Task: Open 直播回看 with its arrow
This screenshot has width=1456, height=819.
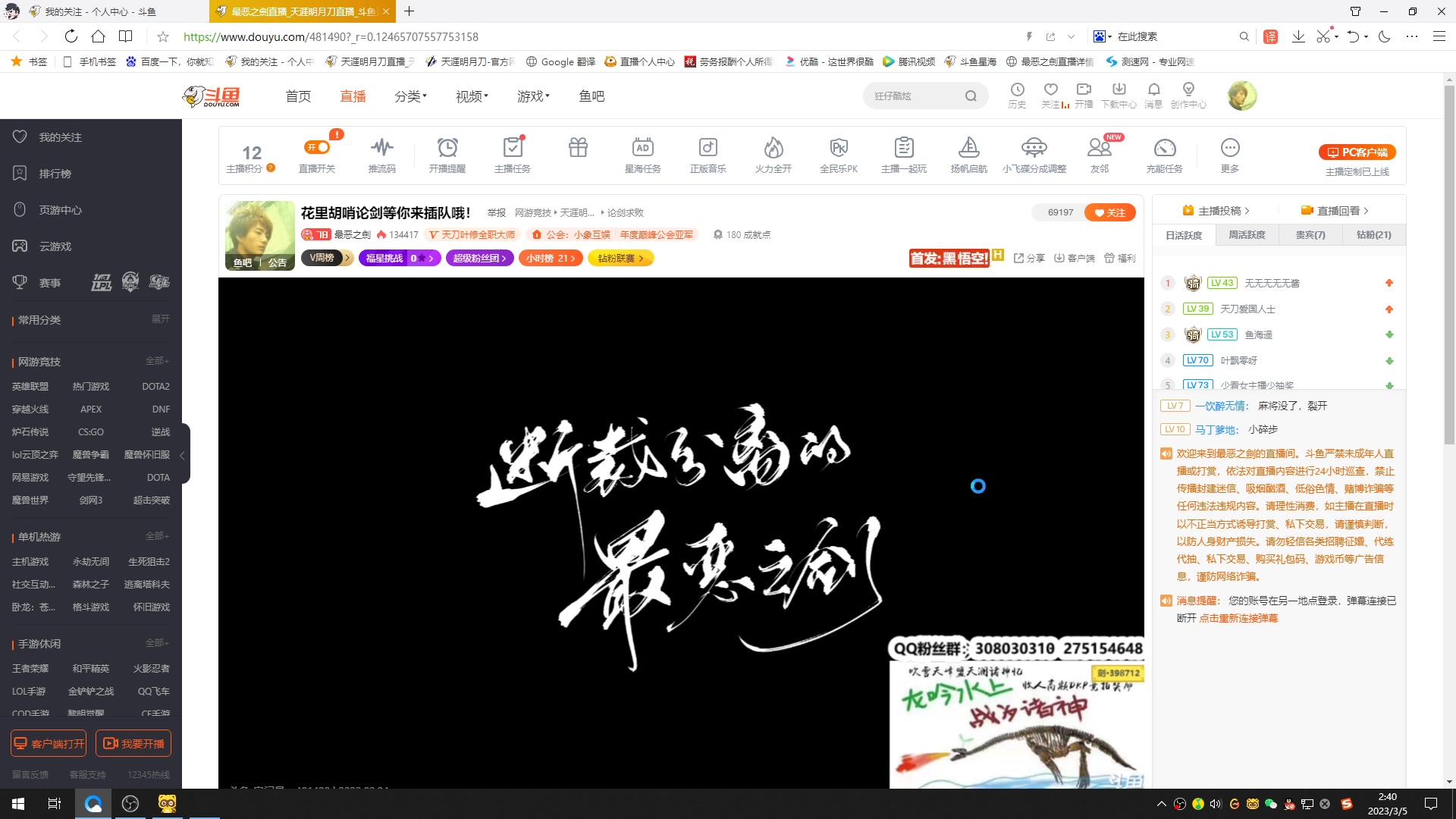Action: coord(1334,210)
